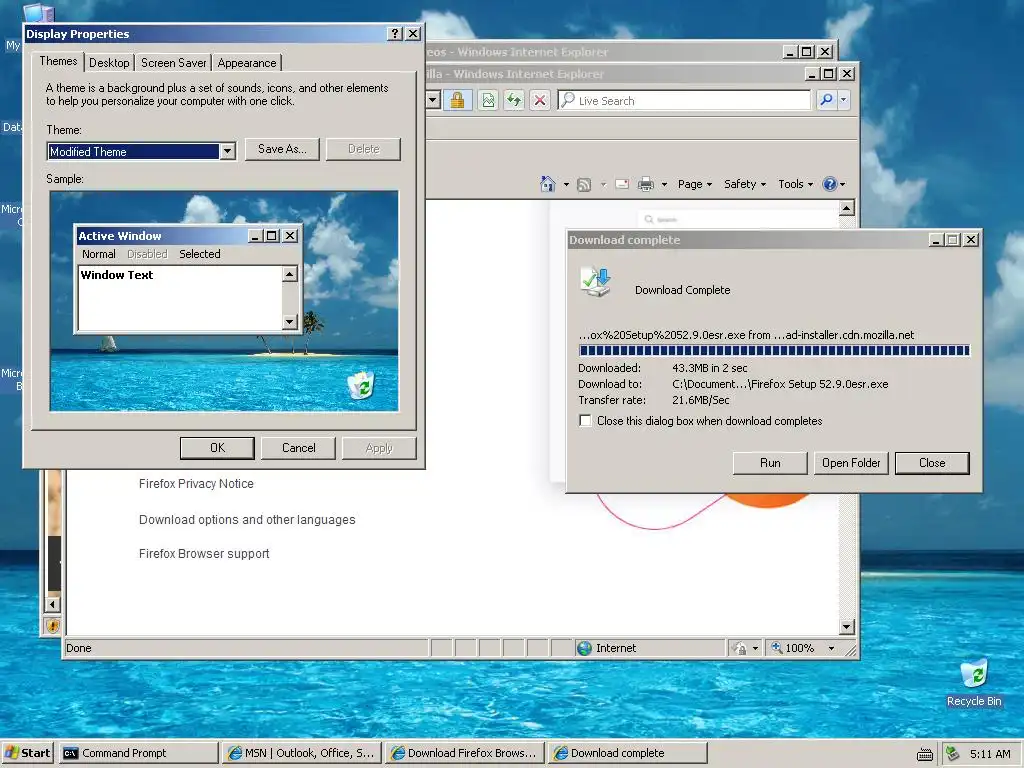Switch to MSN Outlook taskbar button
Image resolution: width=1024 pixels, height=768 pixels.
tap(302, 753)
